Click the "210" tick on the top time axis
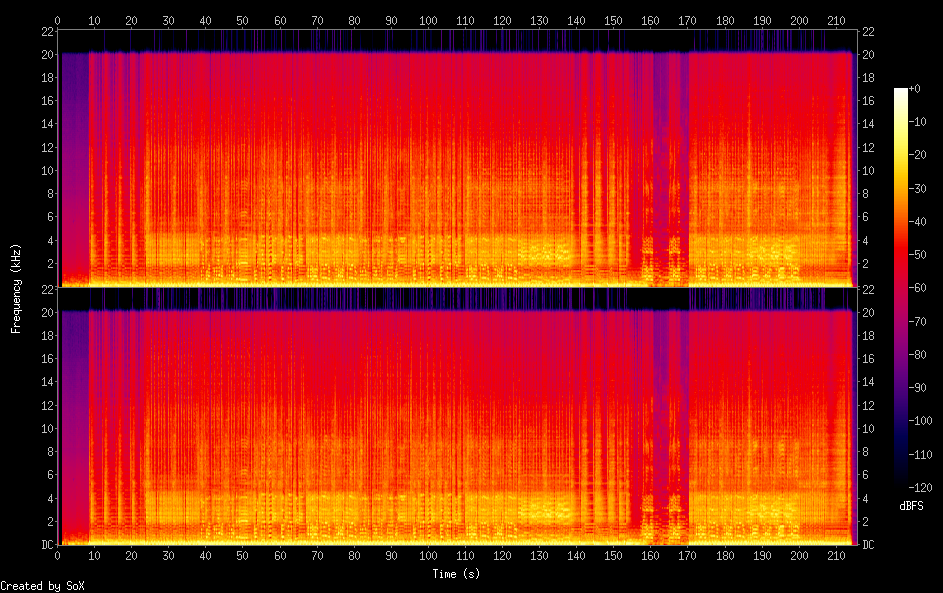 pyautogui.click(x=836, y=20)
